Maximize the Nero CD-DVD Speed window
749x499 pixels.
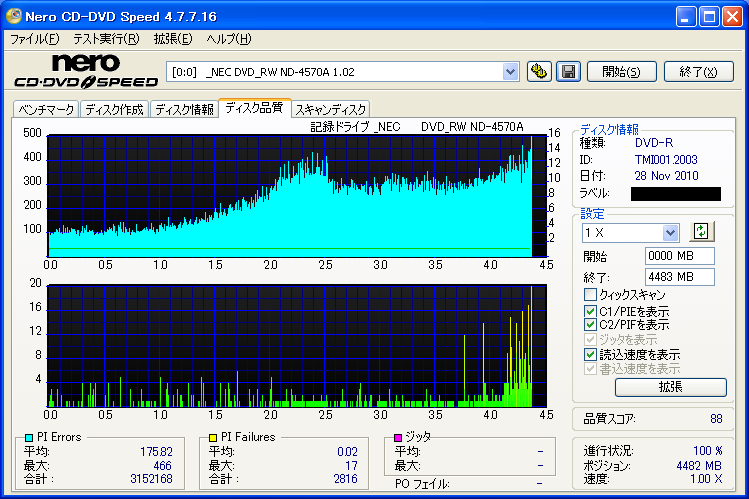709,17
